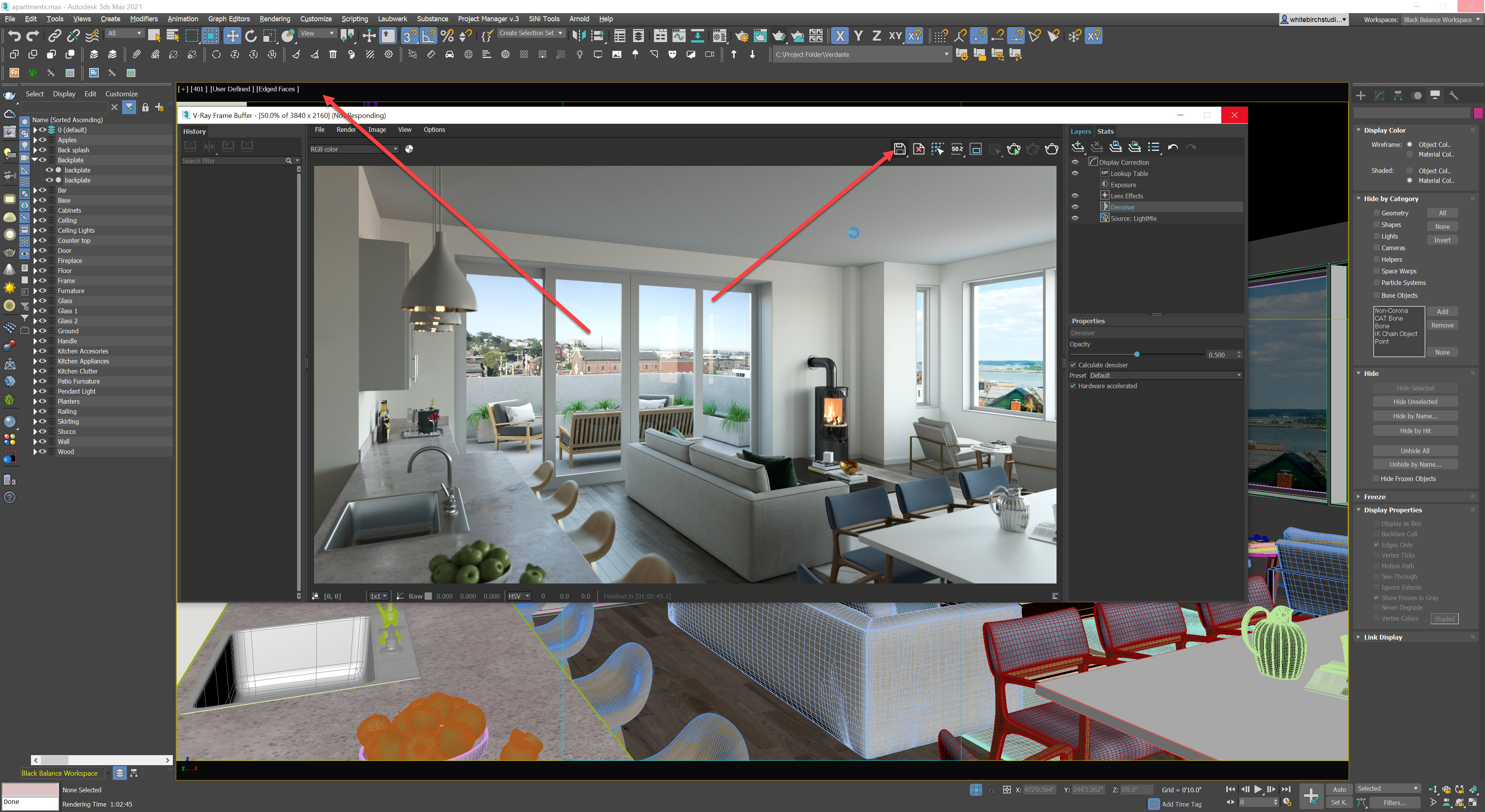Click the render teapot icon in VFB
Screen dimensions: 1485x812
click(x=1051, y=149)
